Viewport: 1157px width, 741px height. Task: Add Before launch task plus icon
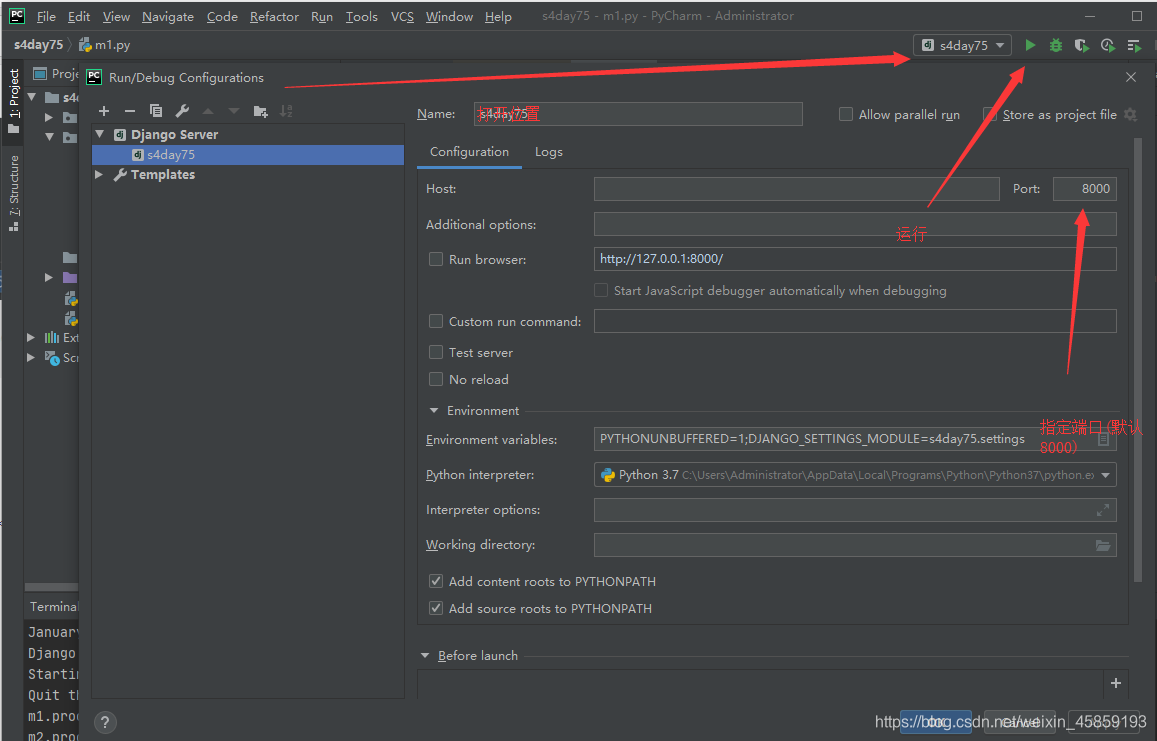click(1116, 683)
